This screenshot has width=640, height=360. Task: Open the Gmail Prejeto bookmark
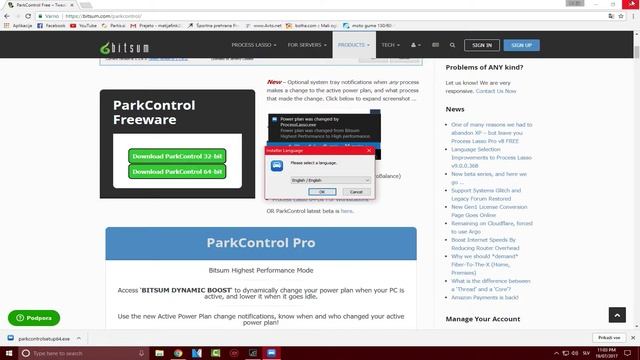click(x=156, y=25)
